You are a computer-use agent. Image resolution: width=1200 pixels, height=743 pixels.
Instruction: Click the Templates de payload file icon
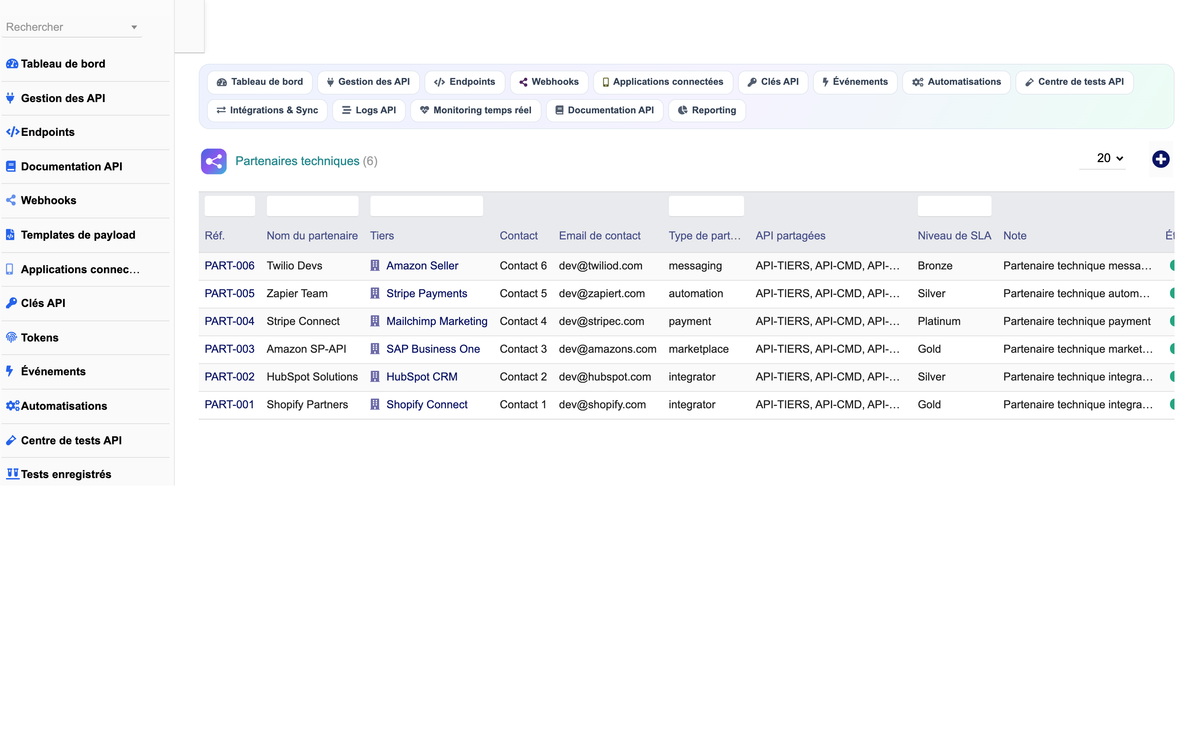(11, 235)
